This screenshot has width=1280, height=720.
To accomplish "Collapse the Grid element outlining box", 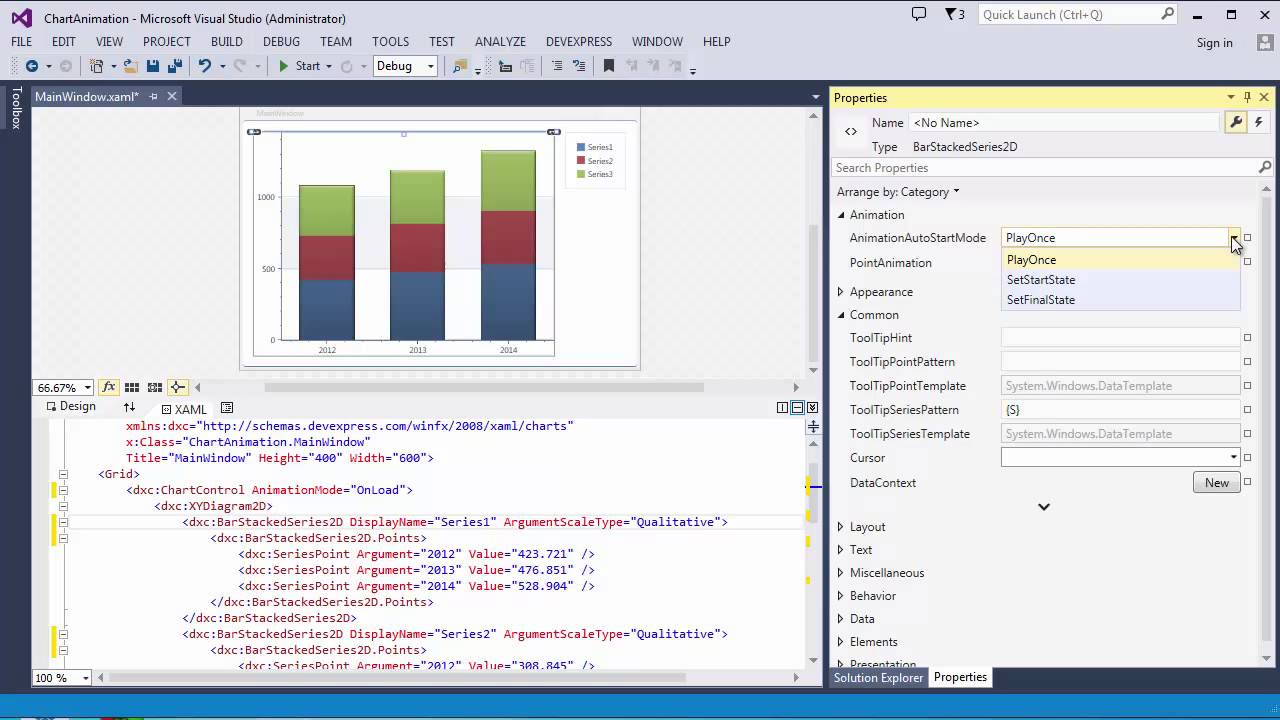I will (x=63, y=474).
